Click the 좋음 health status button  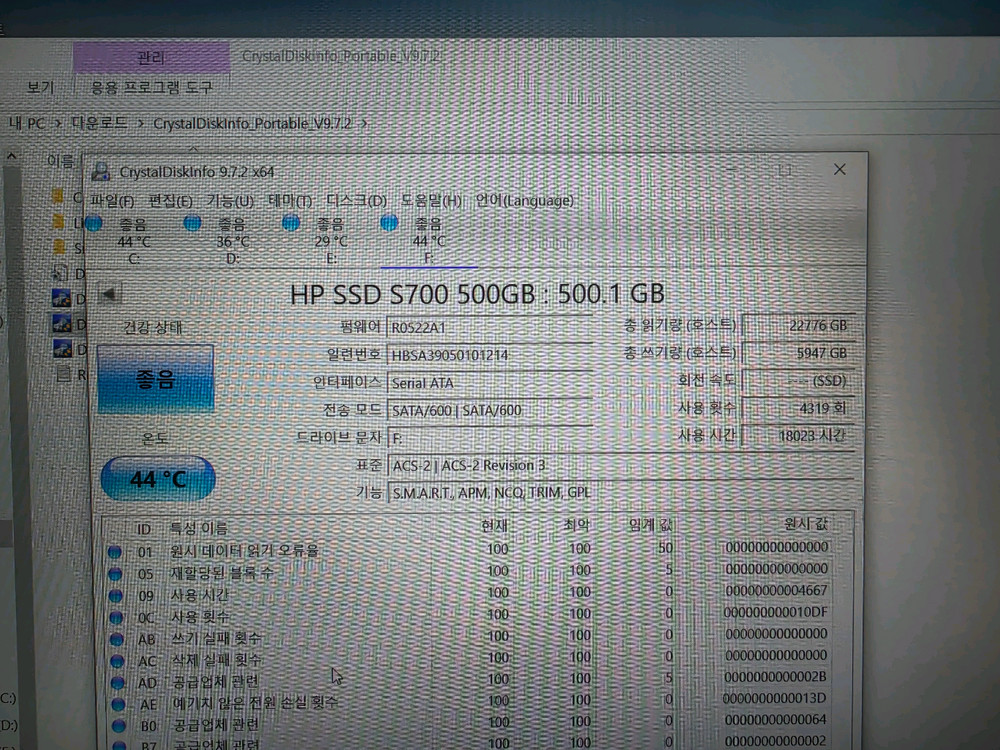coord(156,379)
